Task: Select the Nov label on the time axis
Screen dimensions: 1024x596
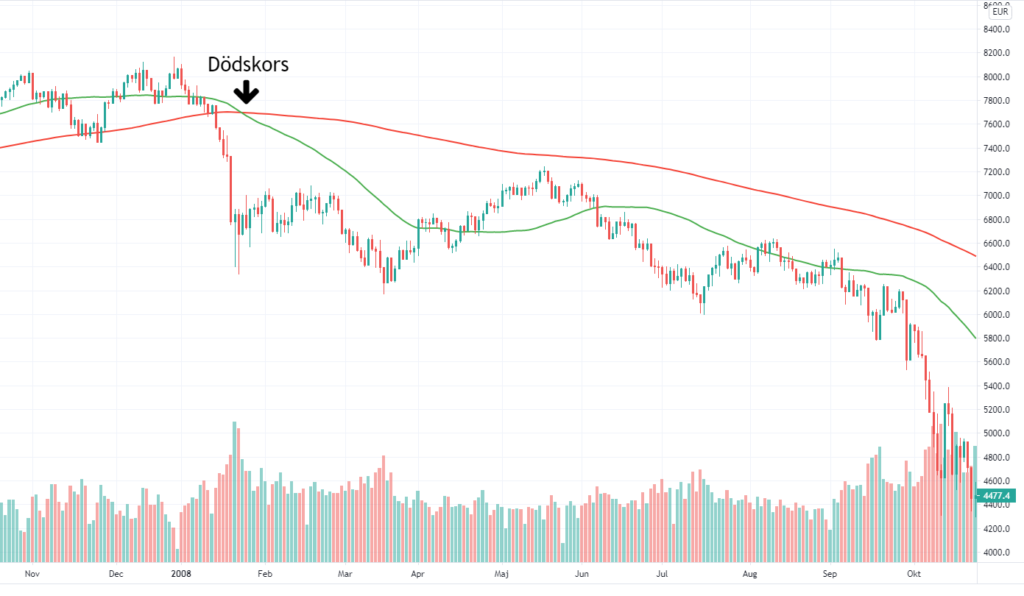Action: click(x=31, y=574)
